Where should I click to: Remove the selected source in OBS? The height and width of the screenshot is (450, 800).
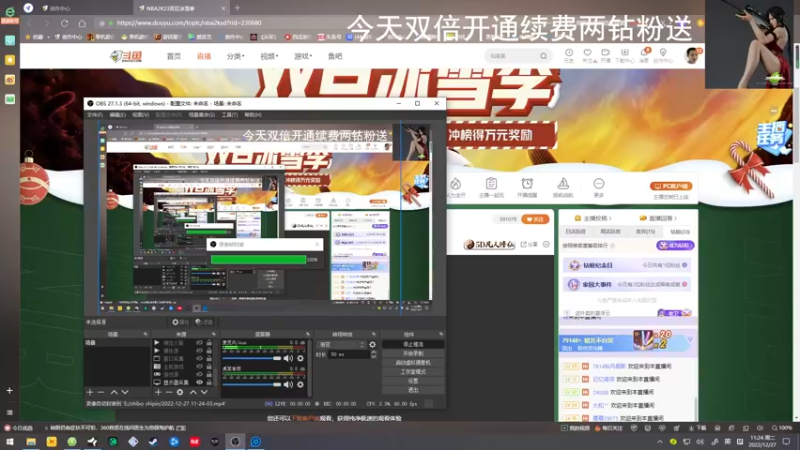pos(169,392)
